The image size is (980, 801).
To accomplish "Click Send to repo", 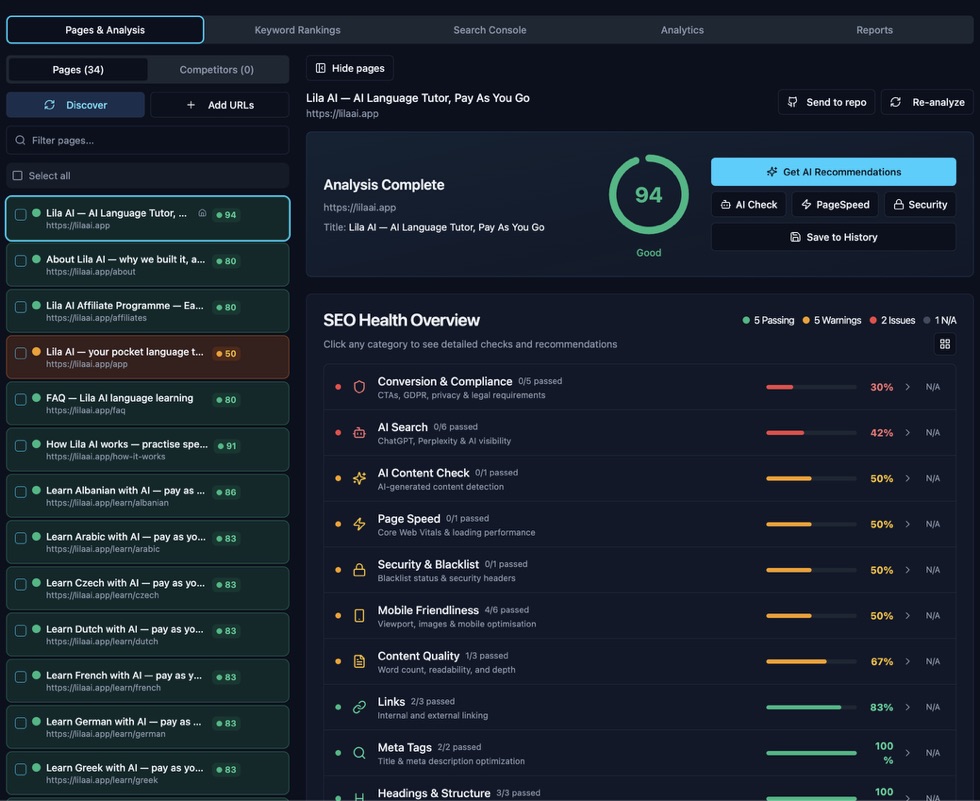I will (826, 102).
